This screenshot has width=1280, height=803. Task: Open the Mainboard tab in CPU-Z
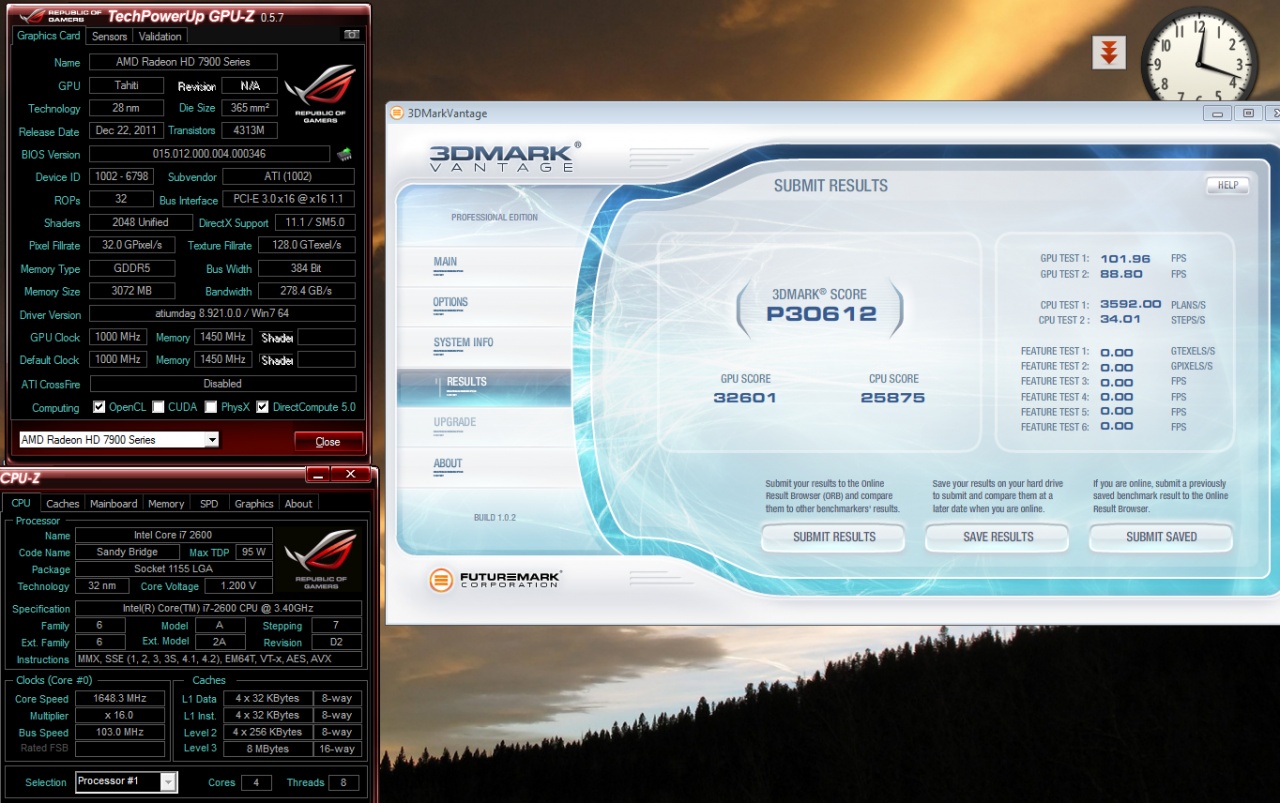coord(114,504)
